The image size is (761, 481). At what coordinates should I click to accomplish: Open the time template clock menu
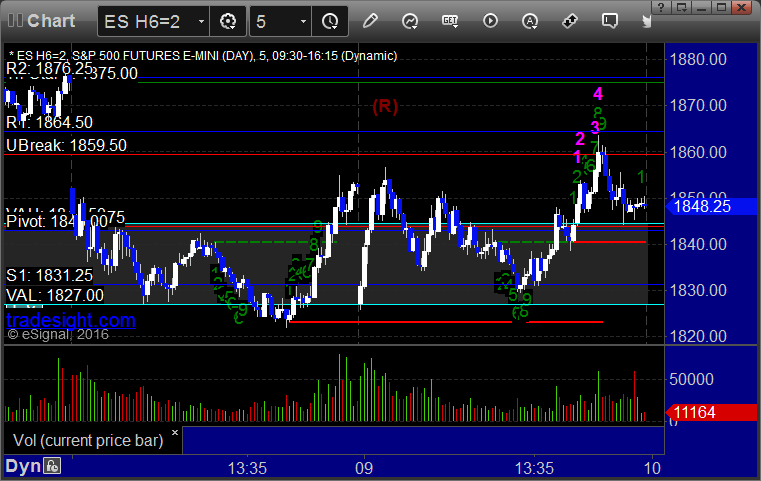pyautogui.click(x=330, y=21)
